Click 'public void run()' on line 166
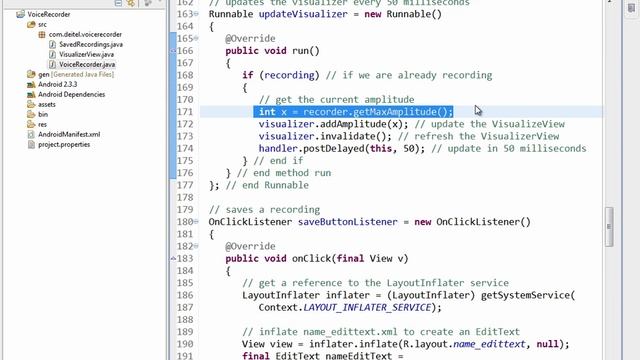This screenshot has height=360, width=640. point(272,51)
